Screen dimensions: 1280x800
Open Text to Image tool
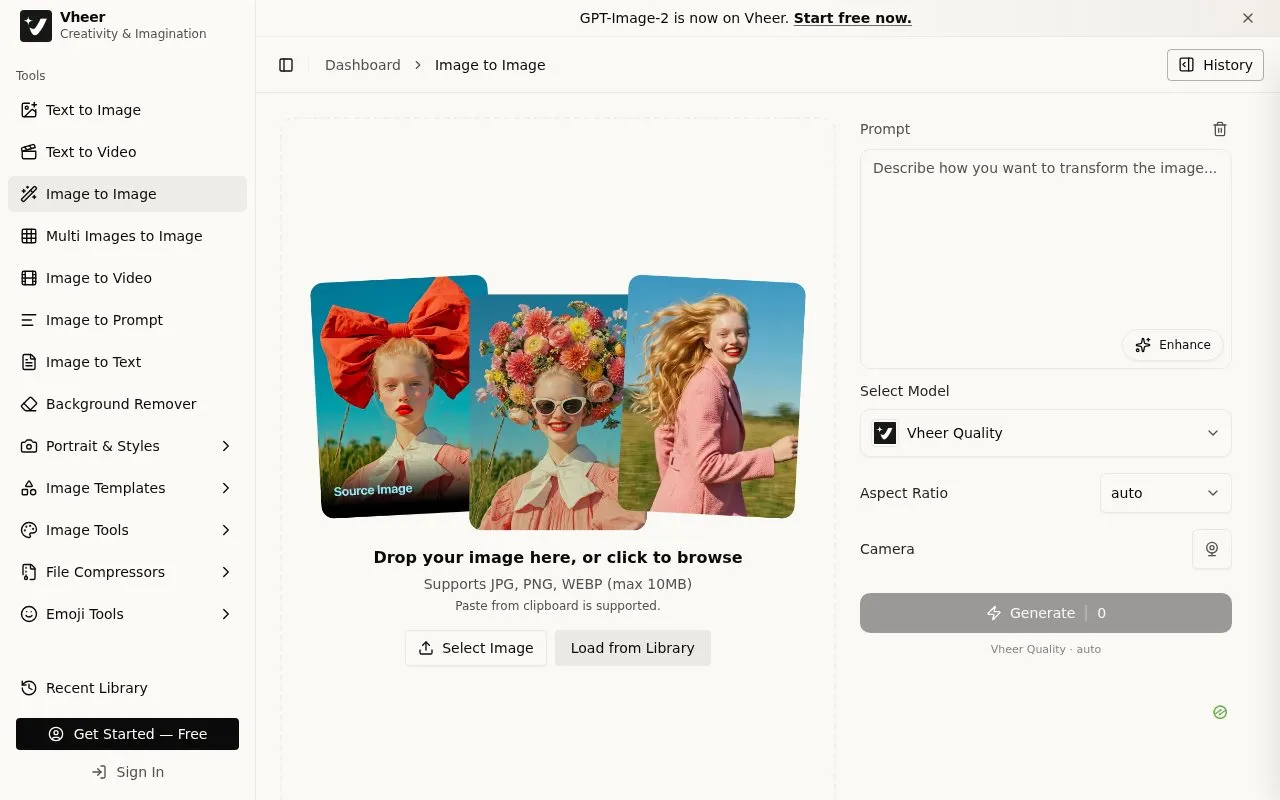click(127, 110)
